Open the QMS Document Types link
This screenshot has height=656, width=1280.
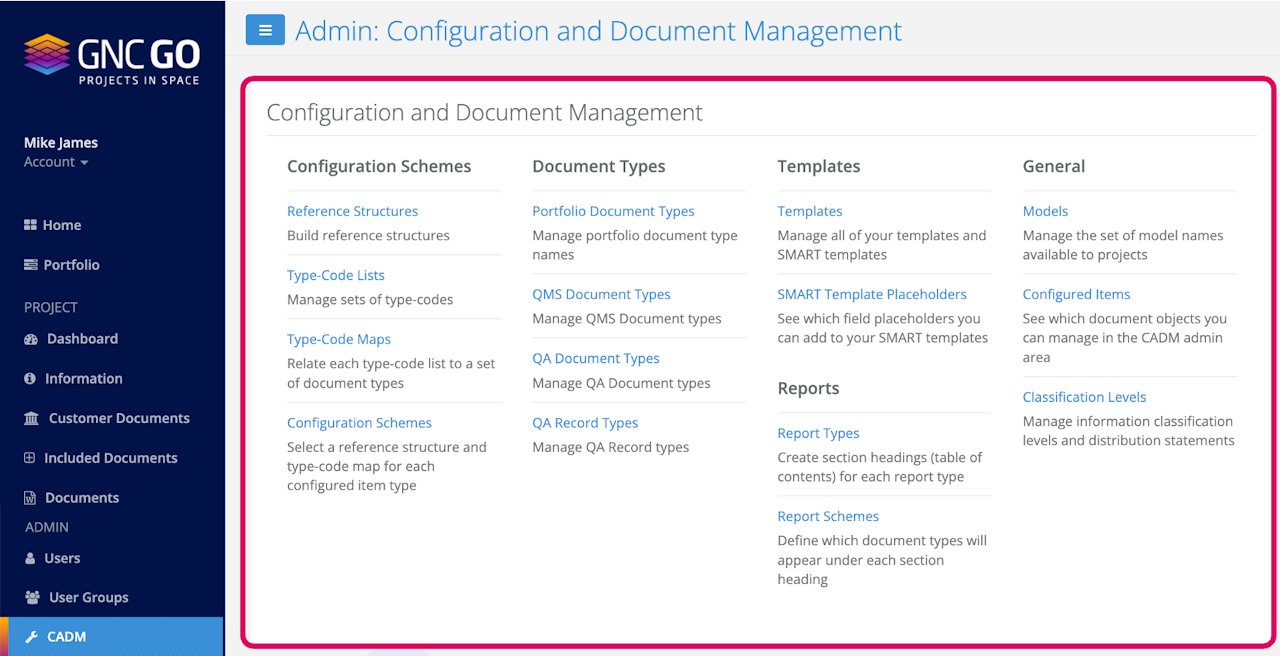pos(601,294)
